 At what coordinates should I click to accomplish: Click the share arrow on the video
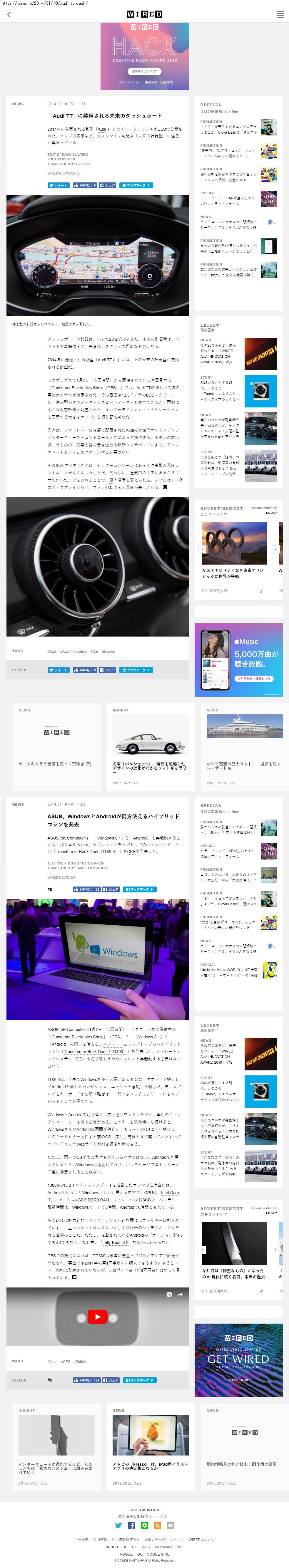tap(180, 1295)
